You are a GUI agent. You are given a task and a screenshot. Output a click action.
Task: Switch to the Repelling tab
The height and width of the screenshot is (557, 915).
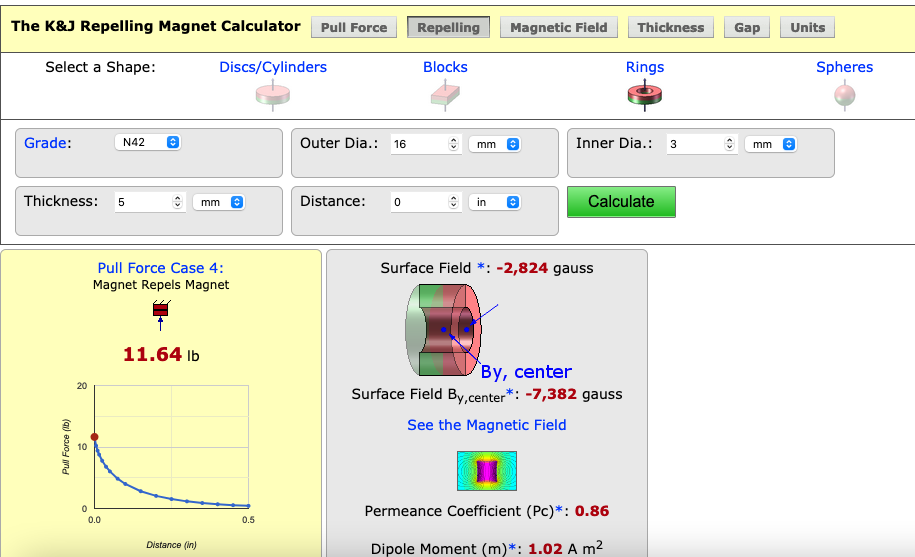448,27
